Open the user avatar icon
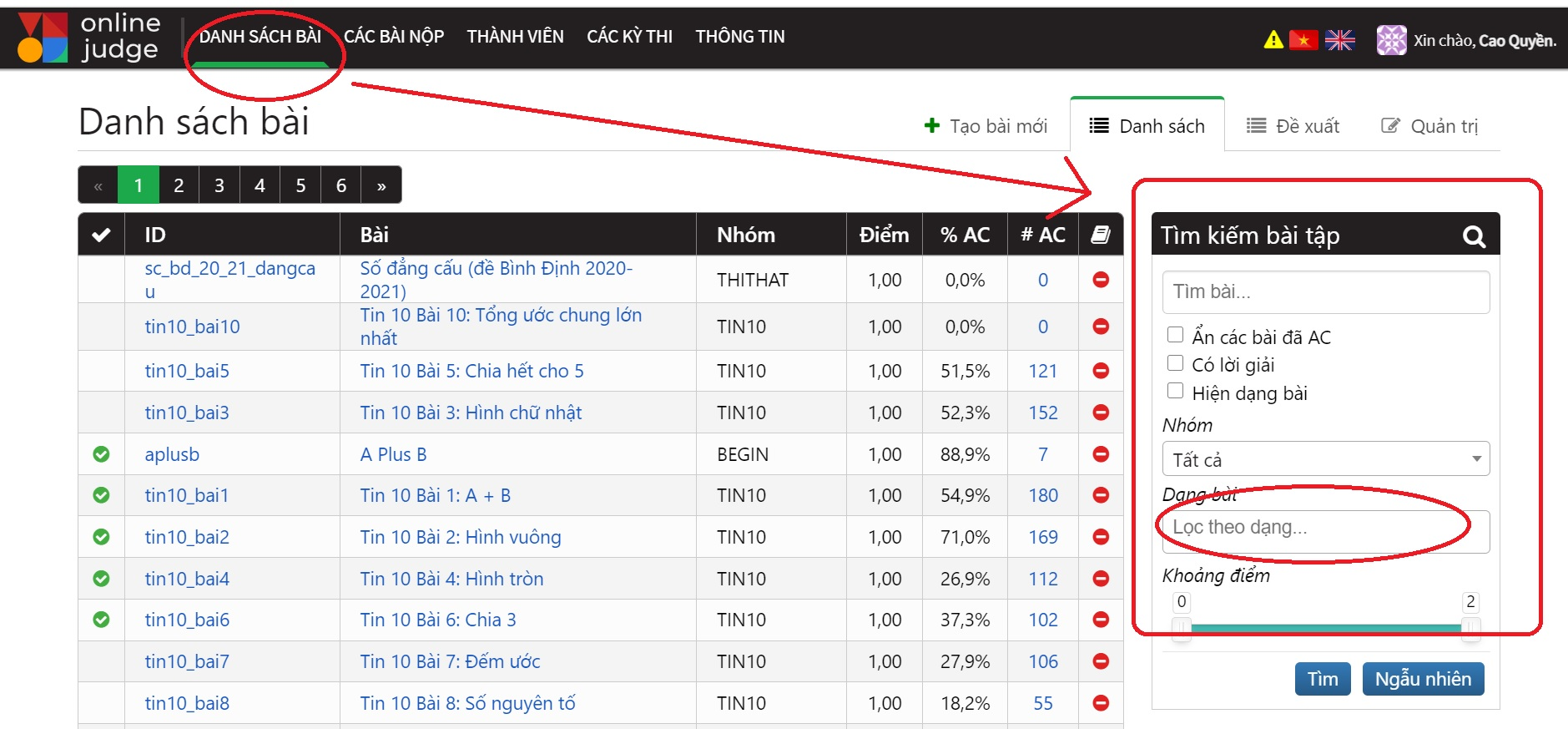The width and height of the screenshot is (1568, 729). click(x=1391, y=39)
